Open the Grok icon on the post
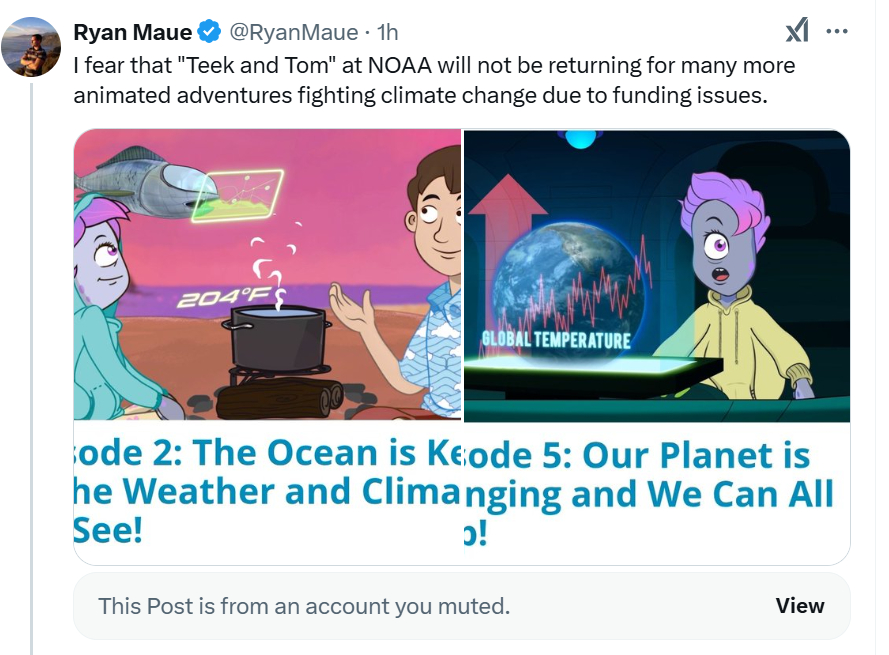The height and width of the screenshot is (655, 889). pos(796,32)
